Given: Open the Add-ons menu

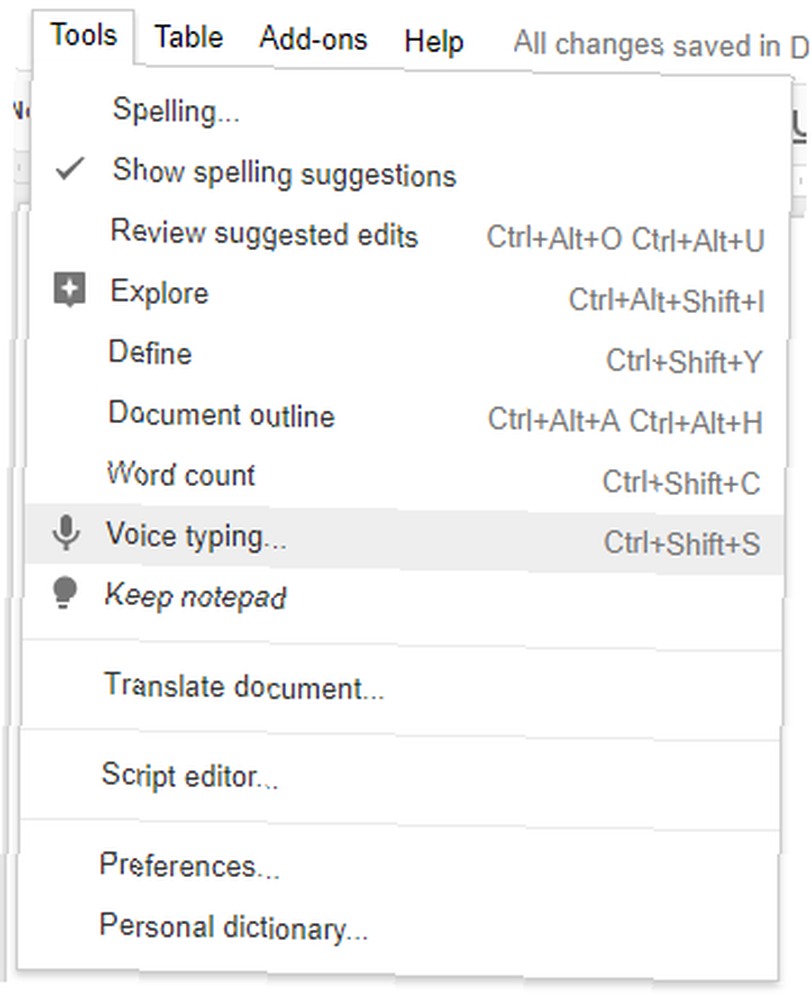Looking at the screenshot, I should pos(313,39).
